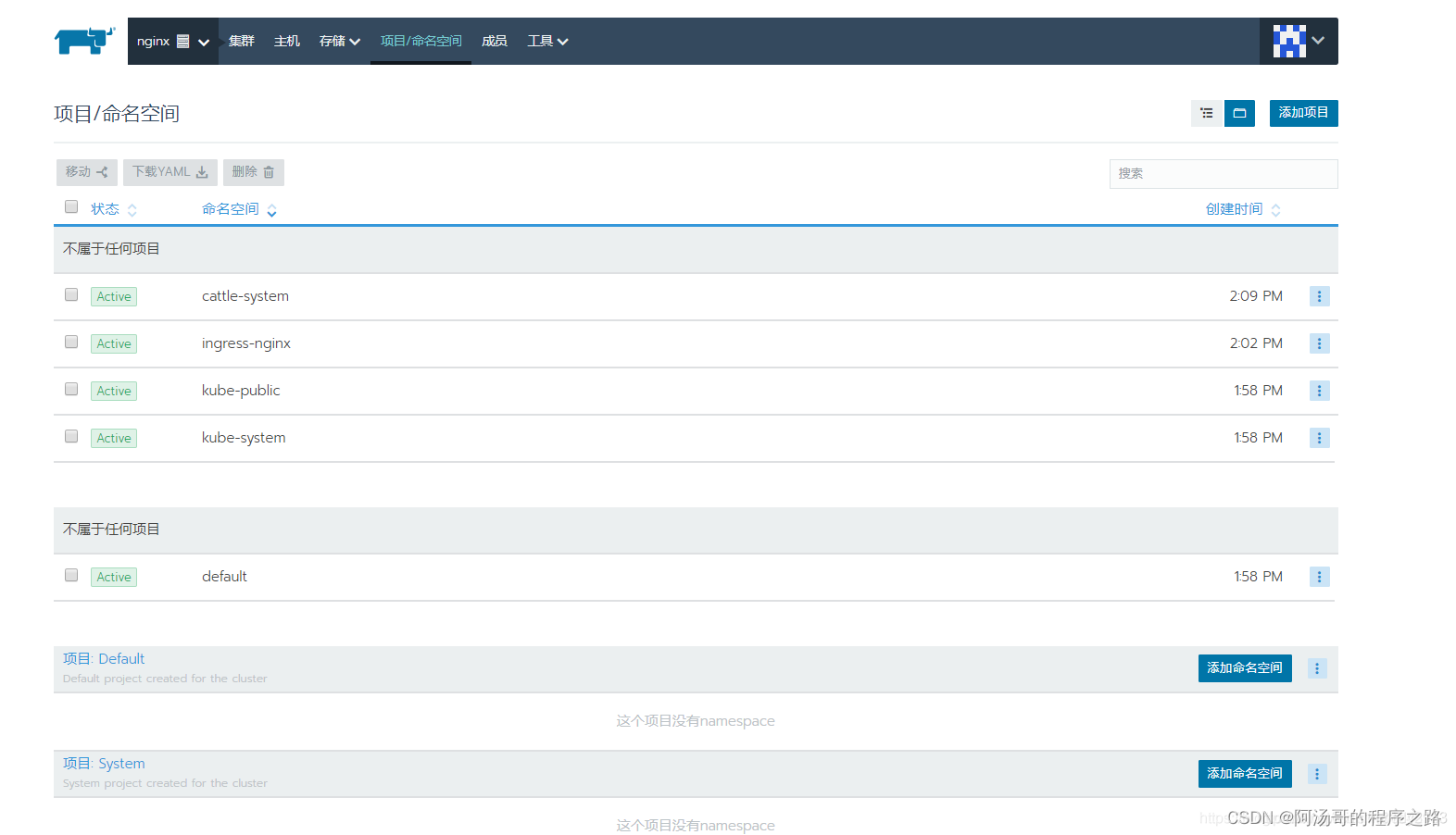
Task: Open the Default project actions menu
Action: coord(1317,668)
